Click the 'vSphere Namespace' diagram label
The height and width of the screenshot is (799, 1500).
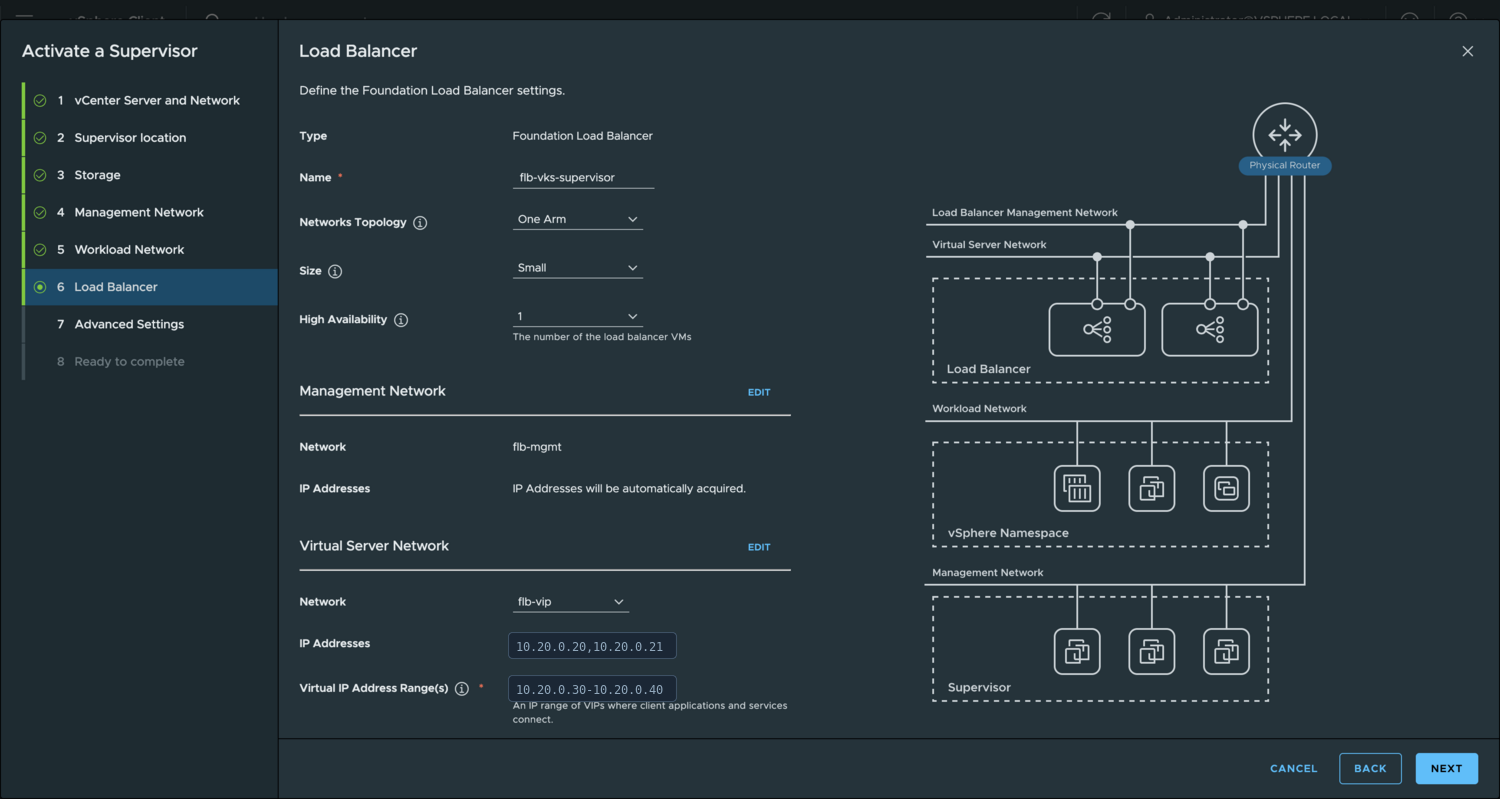(1008, 533)
